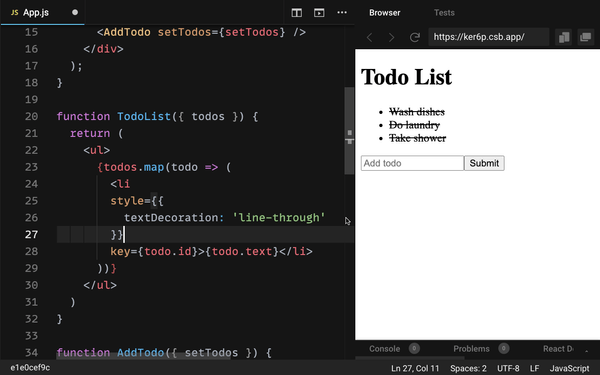Click the closing </ul> tag on line 30
The image size is (600, 375).
(100, 285)
